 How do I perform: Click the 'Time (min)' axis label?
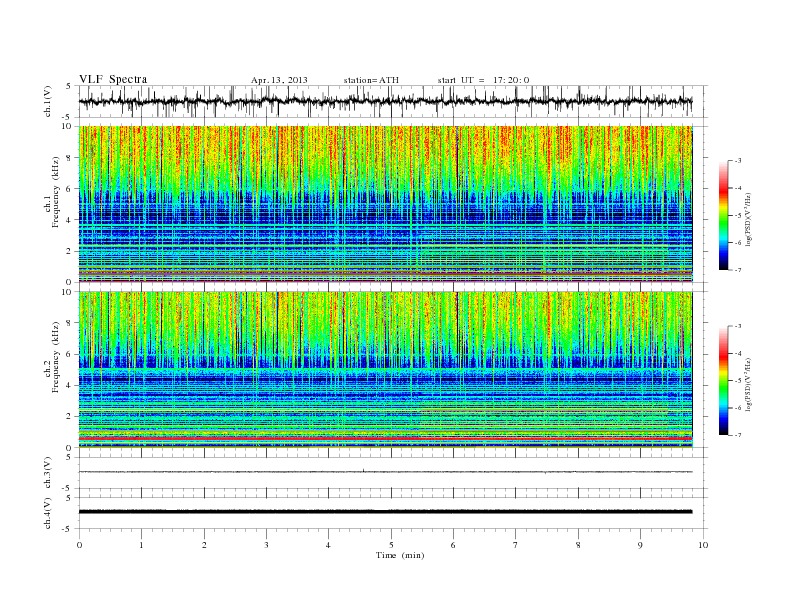400,555
